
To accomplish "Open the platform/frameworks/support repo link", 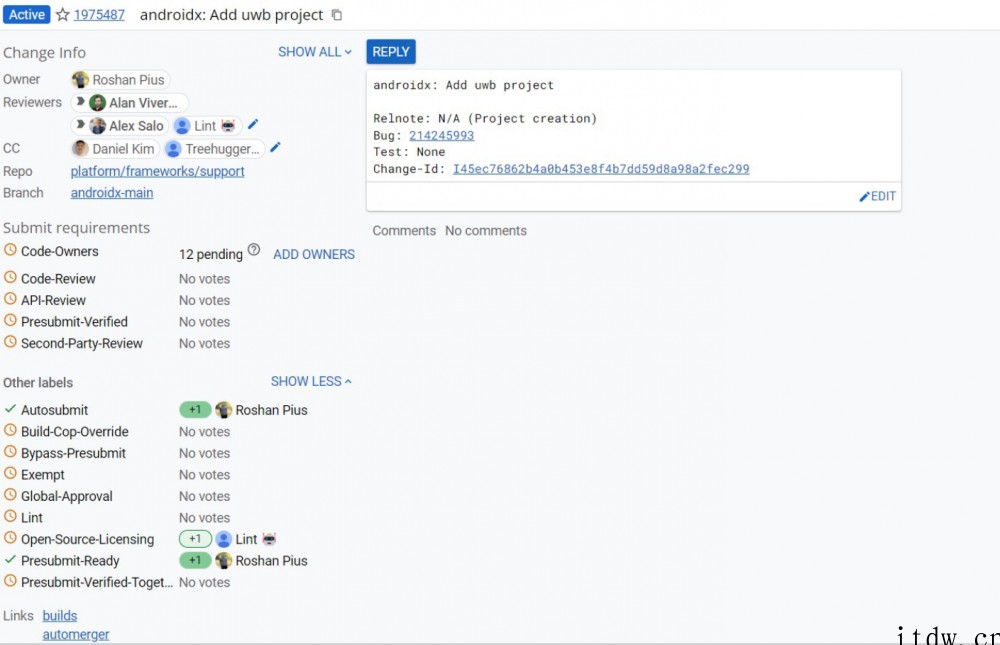I will click(157, 171).
